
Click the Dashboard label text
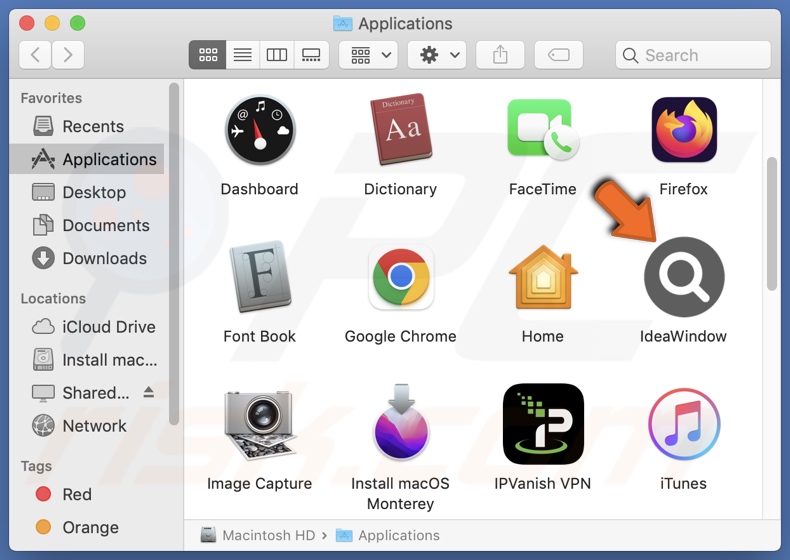tap(259, 189)
